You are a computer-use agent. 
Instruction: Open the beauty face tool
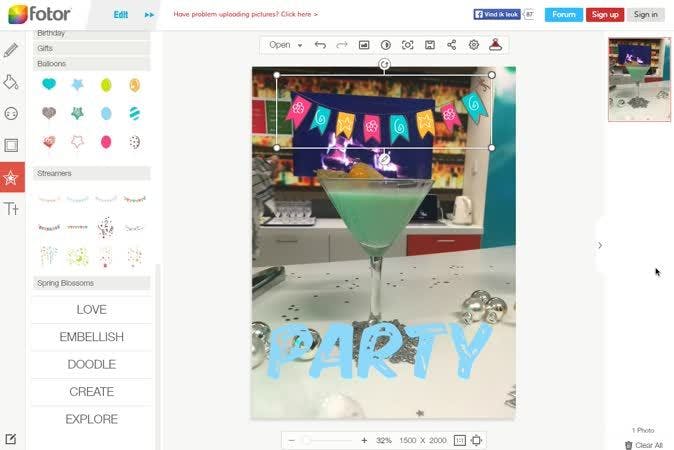(11, 113)
